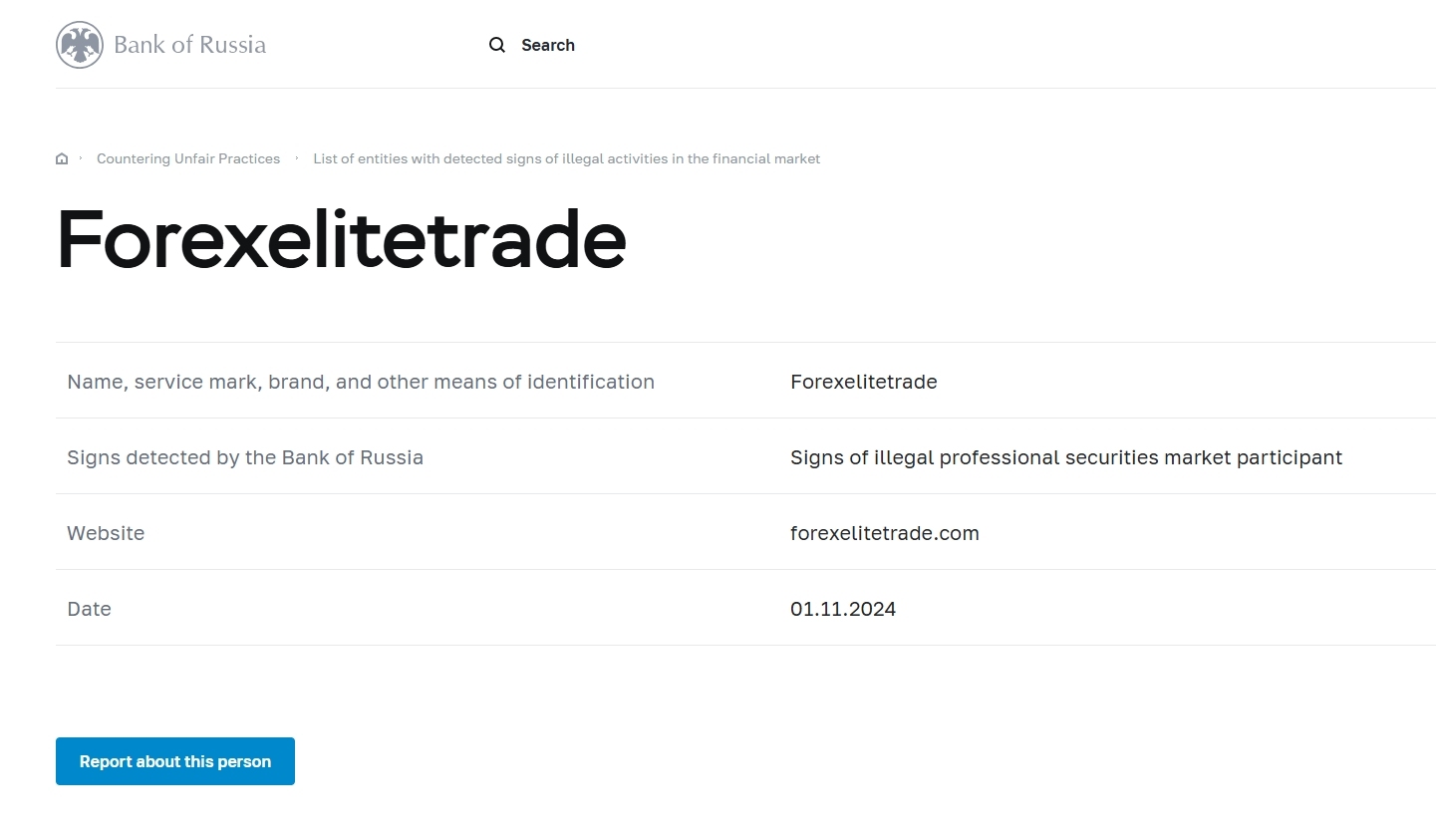Open the List of entities breadcrumb link
The height and width of the screenshot is (840, 1436).
(566, 158)
